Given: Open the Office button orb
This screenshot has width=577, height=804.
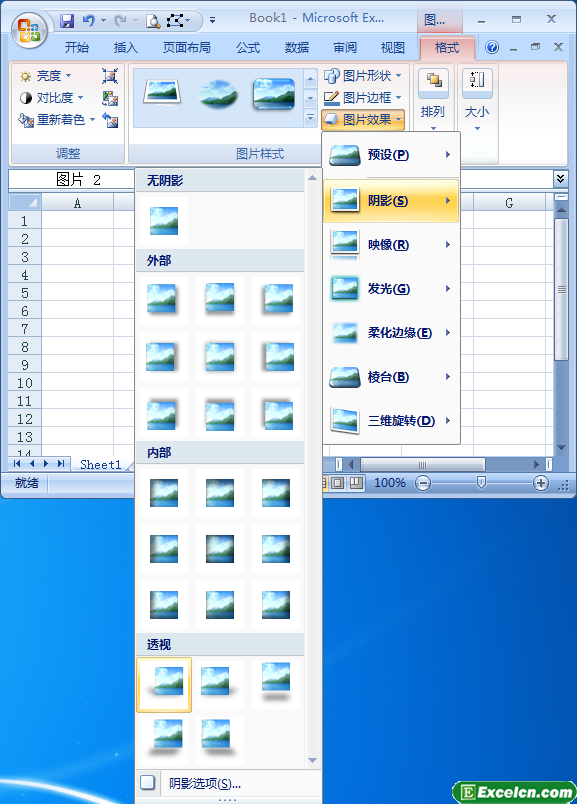Looking at the screenshot, I should coord(29,30).
